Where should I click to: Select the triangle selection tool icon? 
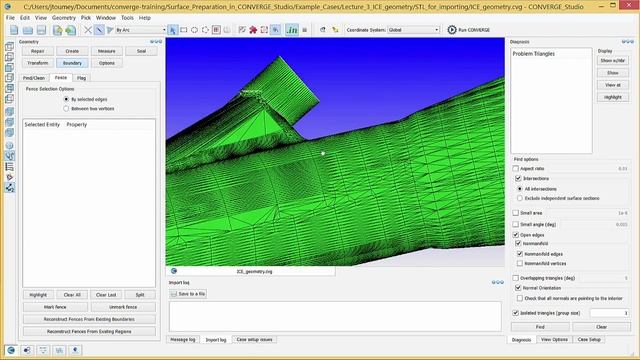tap(109, 30)
